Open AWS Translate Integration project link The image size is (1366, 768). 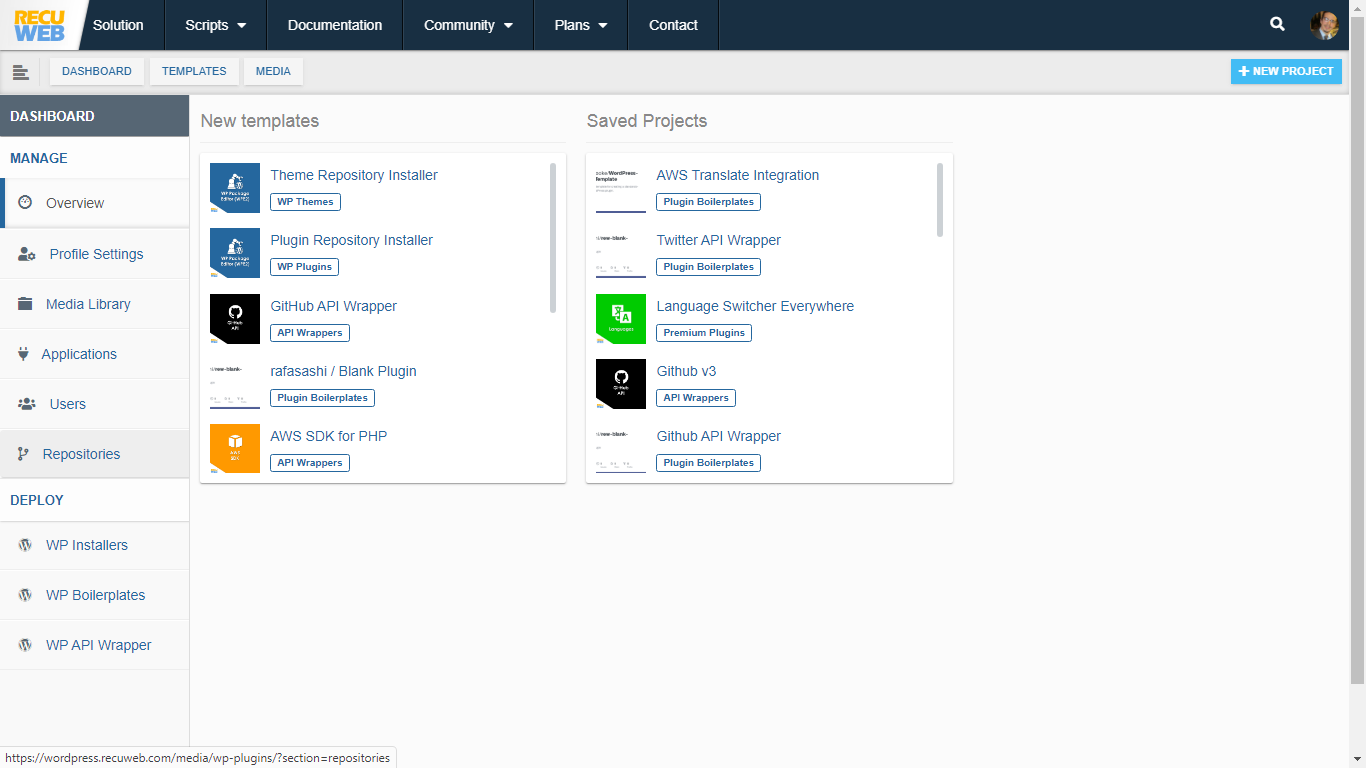(738, 175)
